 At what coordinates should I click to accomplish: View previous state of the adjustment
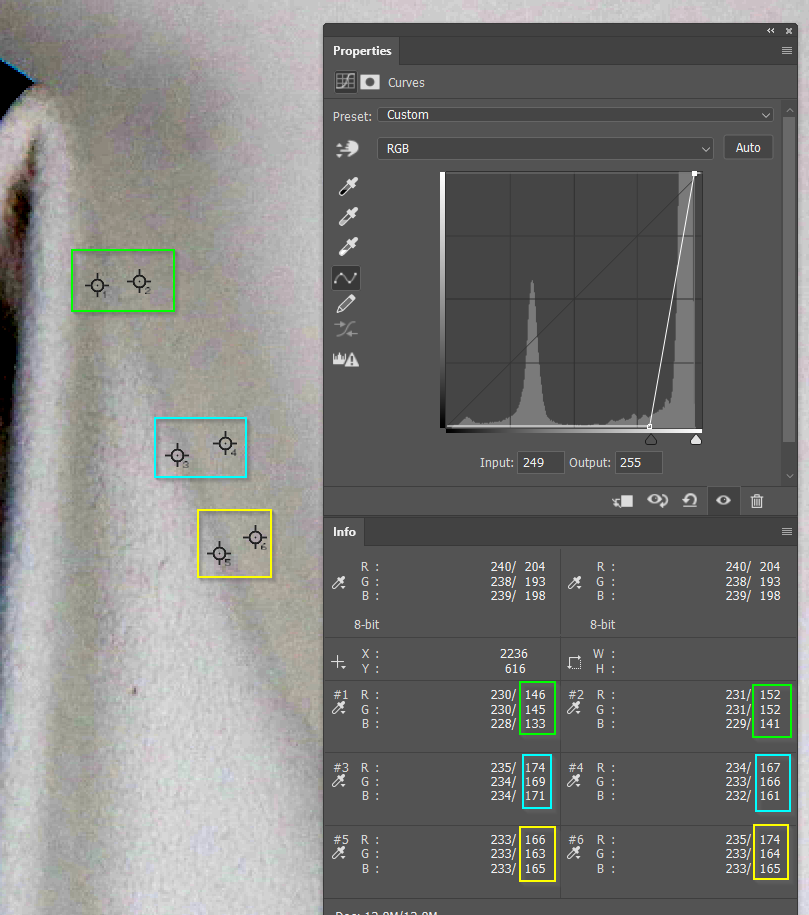(x=658, y=501)
